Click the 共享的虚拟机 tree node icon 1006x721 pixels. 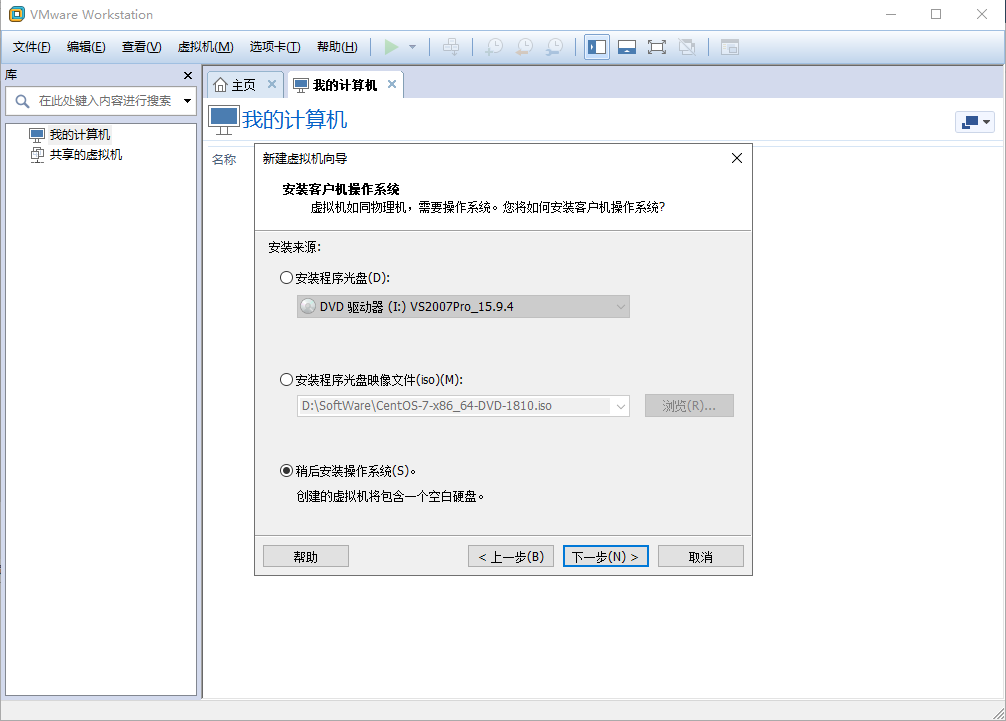tap(37, 155)
